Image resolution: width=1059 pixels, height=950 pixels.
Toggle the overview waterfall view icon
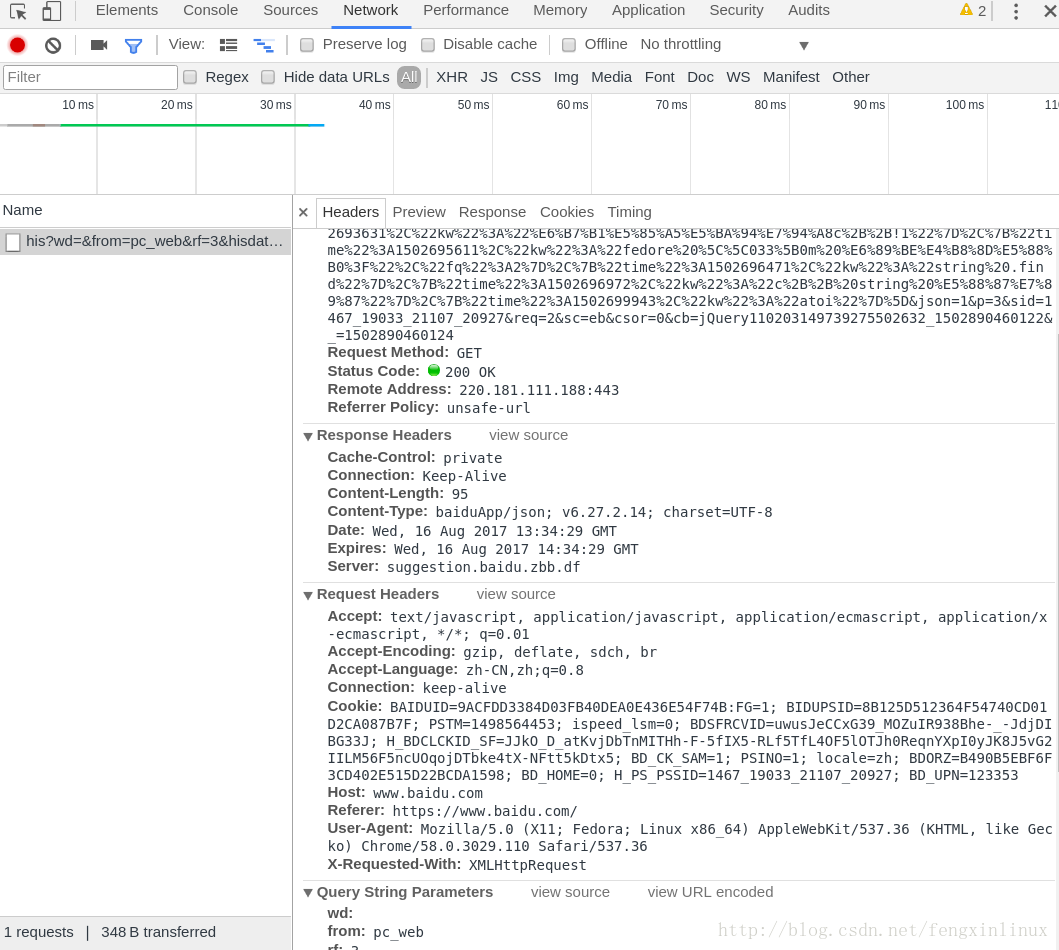[x=263, y=45]
